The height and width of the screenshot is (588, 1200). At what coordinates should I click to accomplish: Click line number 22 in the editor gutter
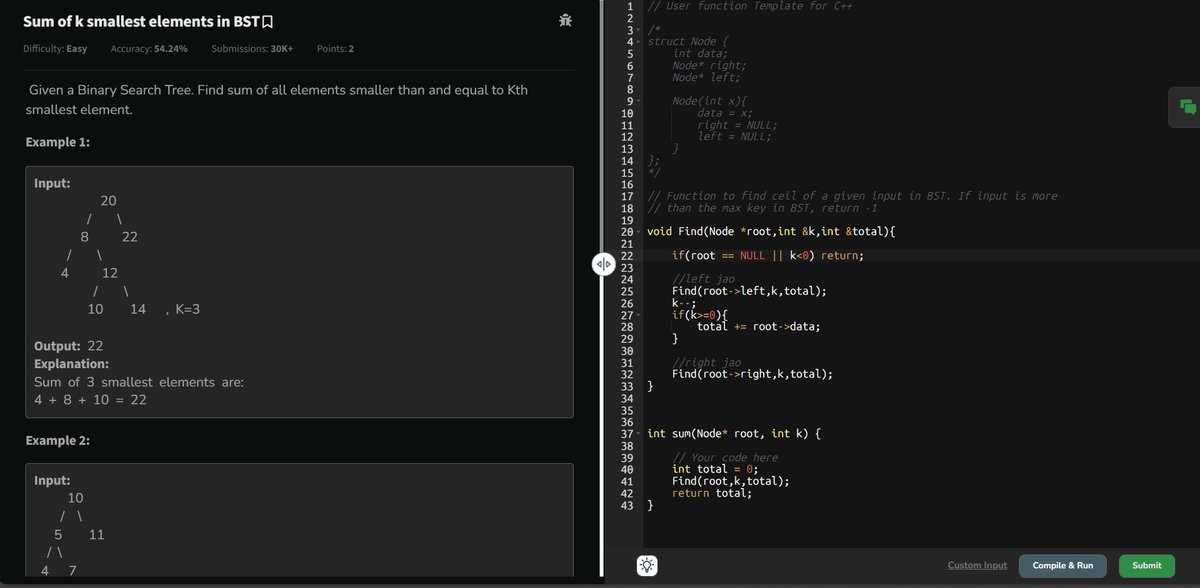[626, 255]
